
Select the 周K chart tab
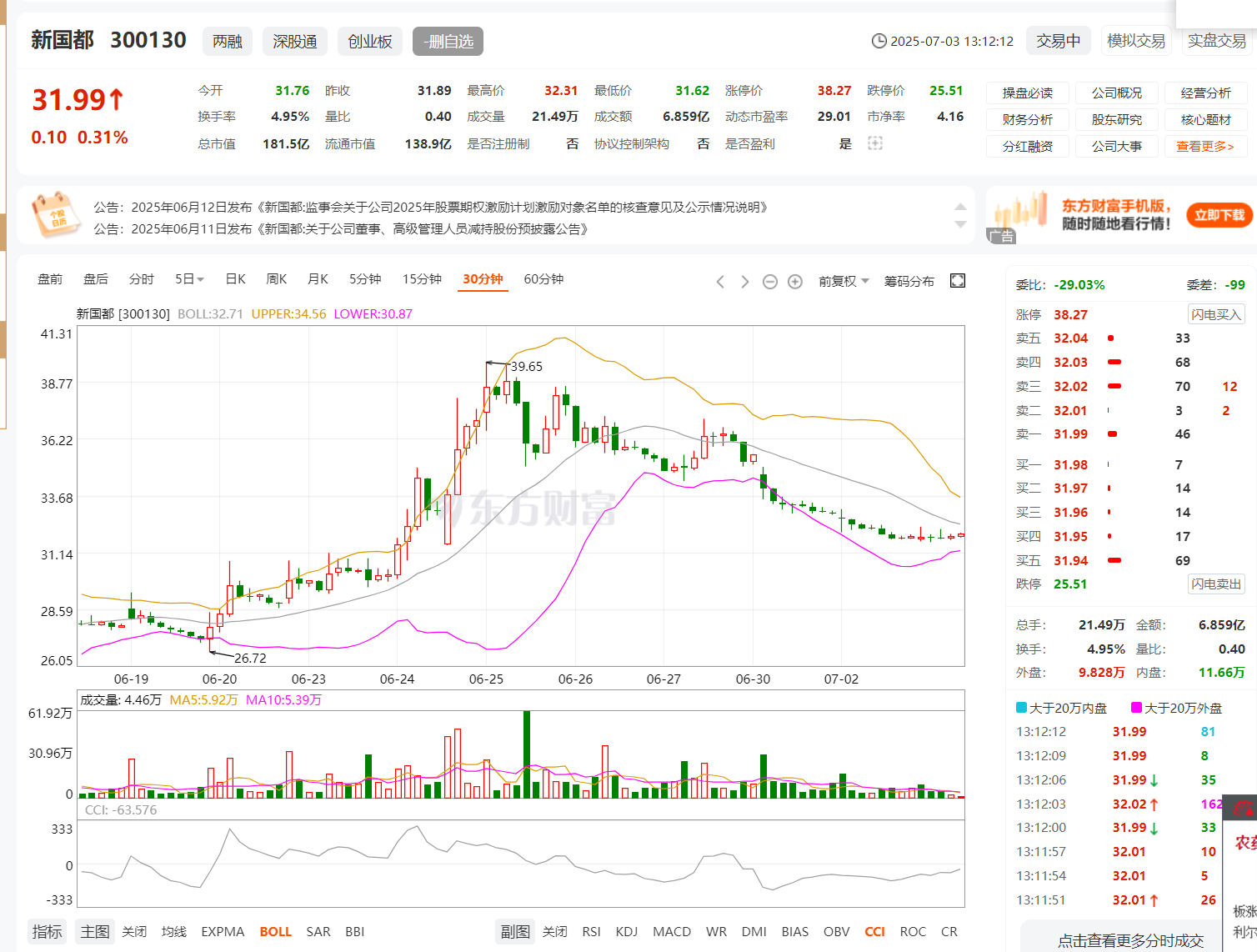pos(277,279)
